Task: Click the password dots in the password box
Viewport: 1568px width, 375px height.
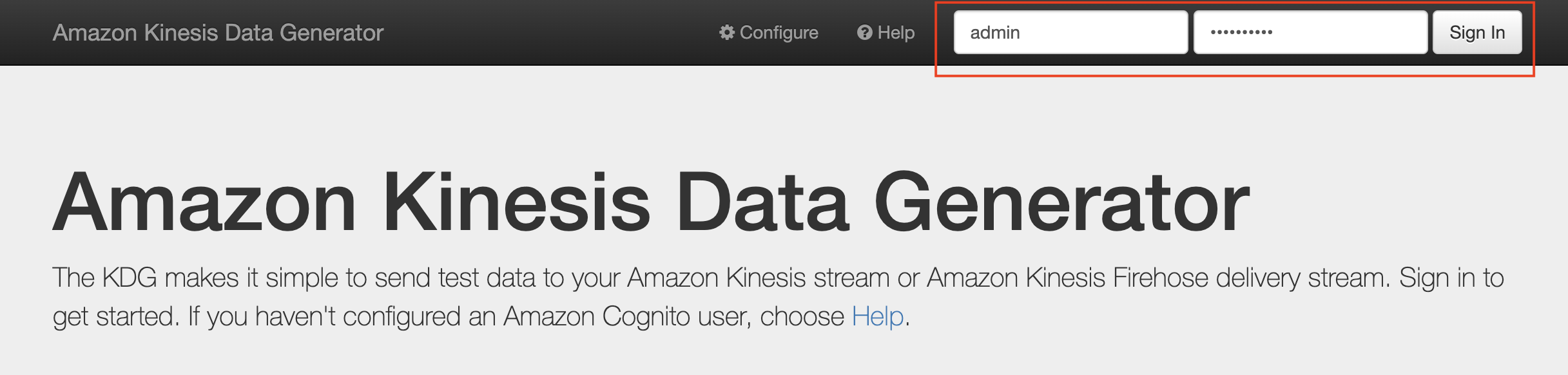Action: pos(1241,32)
